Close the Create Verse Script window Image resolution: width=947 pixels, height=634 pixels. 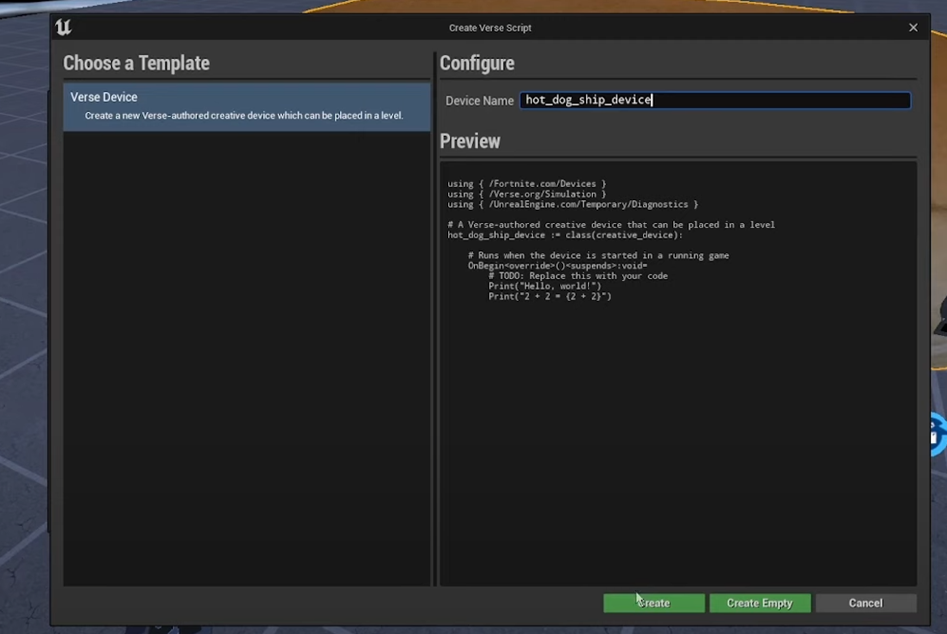coord(913,27)
